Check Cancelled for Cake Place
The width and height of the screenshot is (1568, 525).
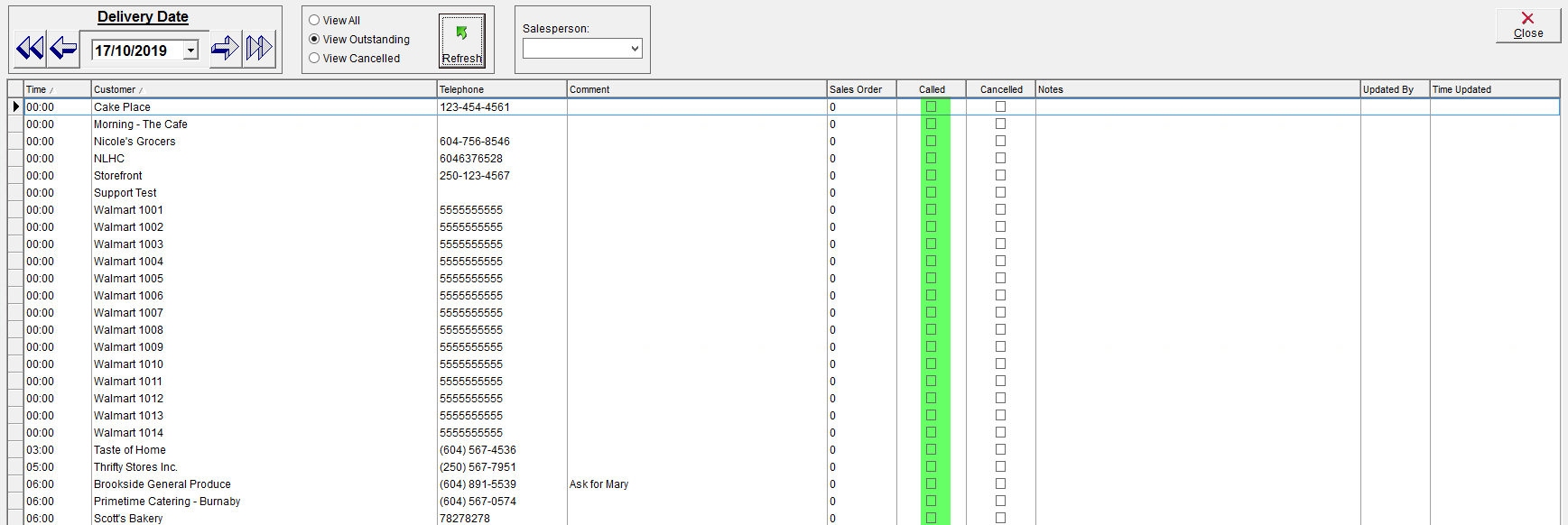pyautogui.click(x=1000, y=106)
